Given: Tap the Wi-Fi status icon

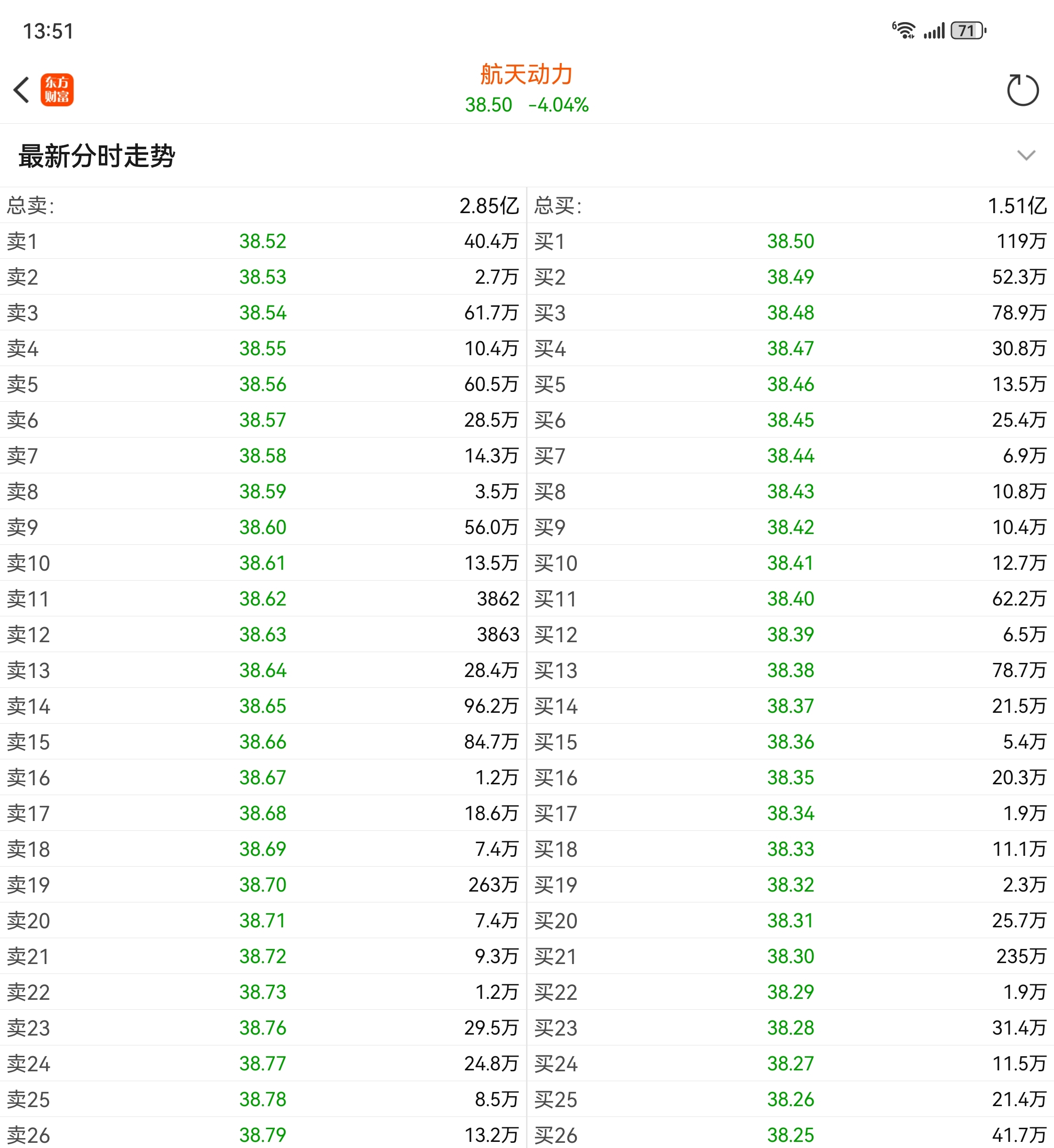Looking at the screenshot, I should [904, 30].
